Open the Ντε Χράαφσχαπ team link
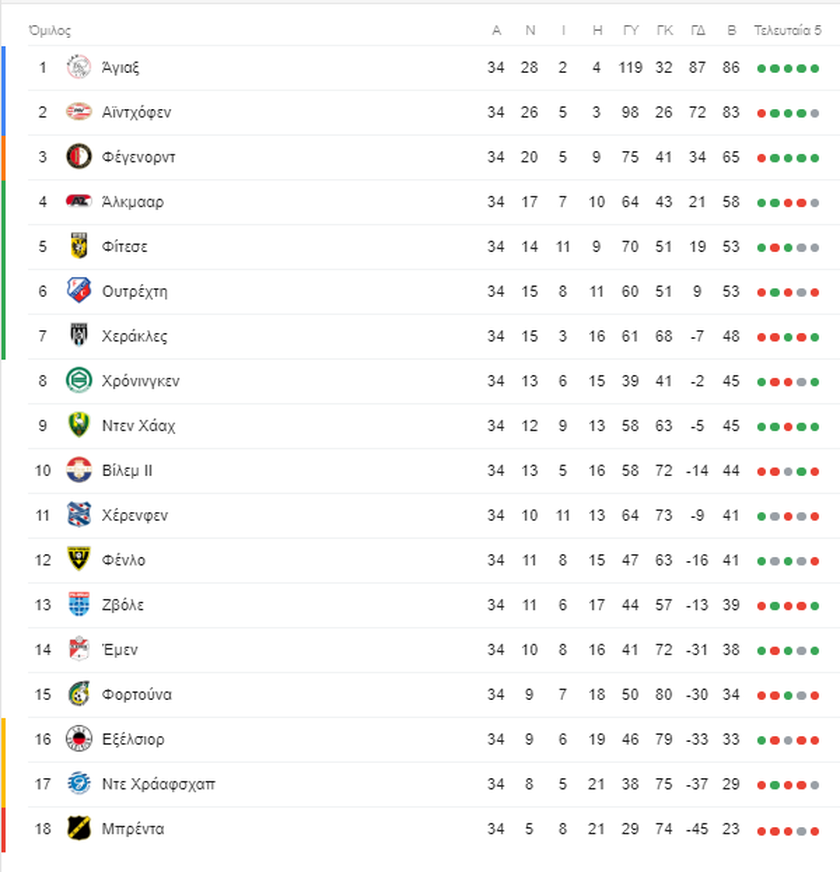Viewport: 840px width, 872px height. coord(159,784)
